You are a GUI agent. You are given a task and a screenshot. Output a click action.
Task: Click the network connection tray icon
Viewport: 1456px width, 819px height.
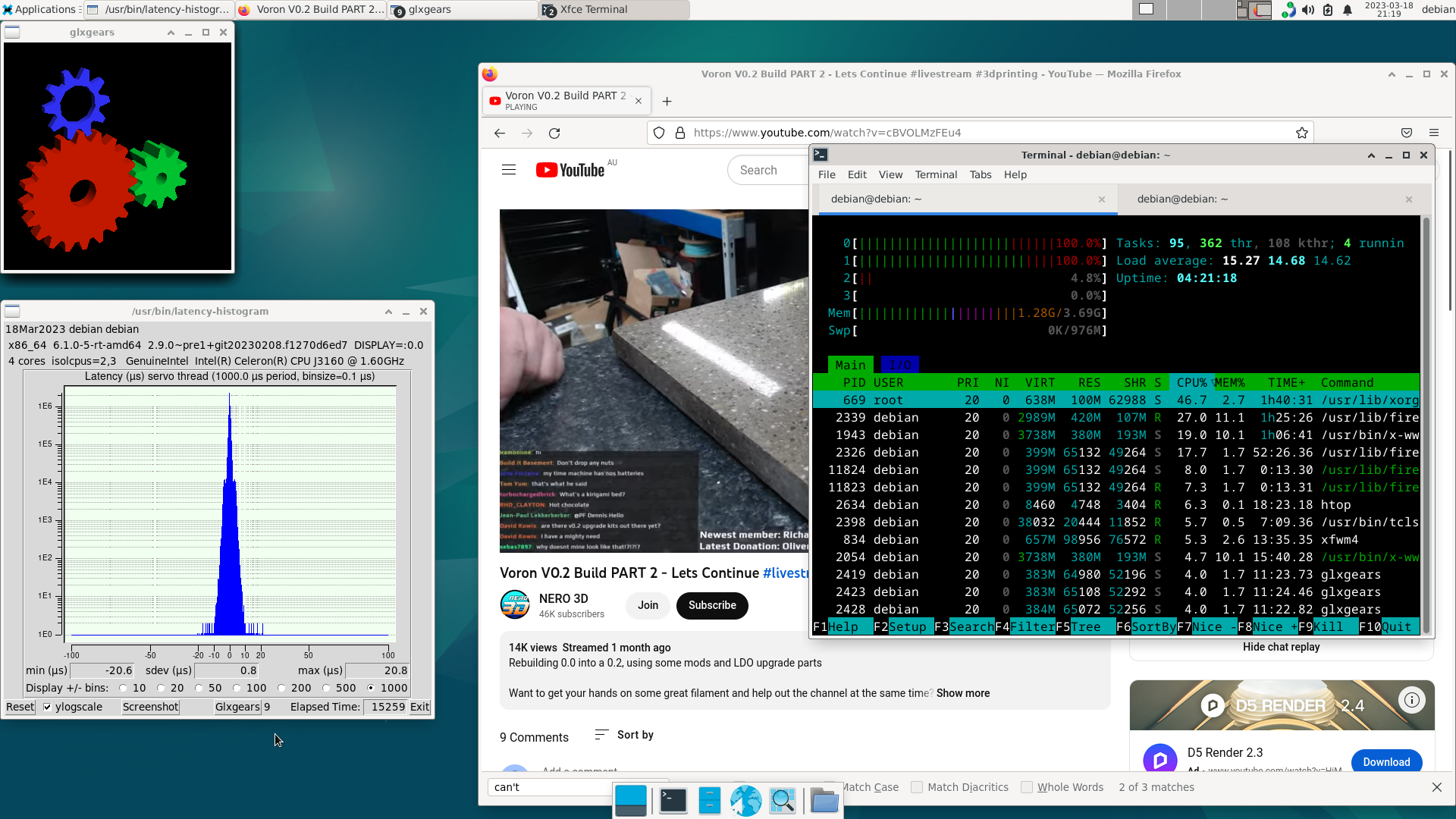coord(1288,9)
